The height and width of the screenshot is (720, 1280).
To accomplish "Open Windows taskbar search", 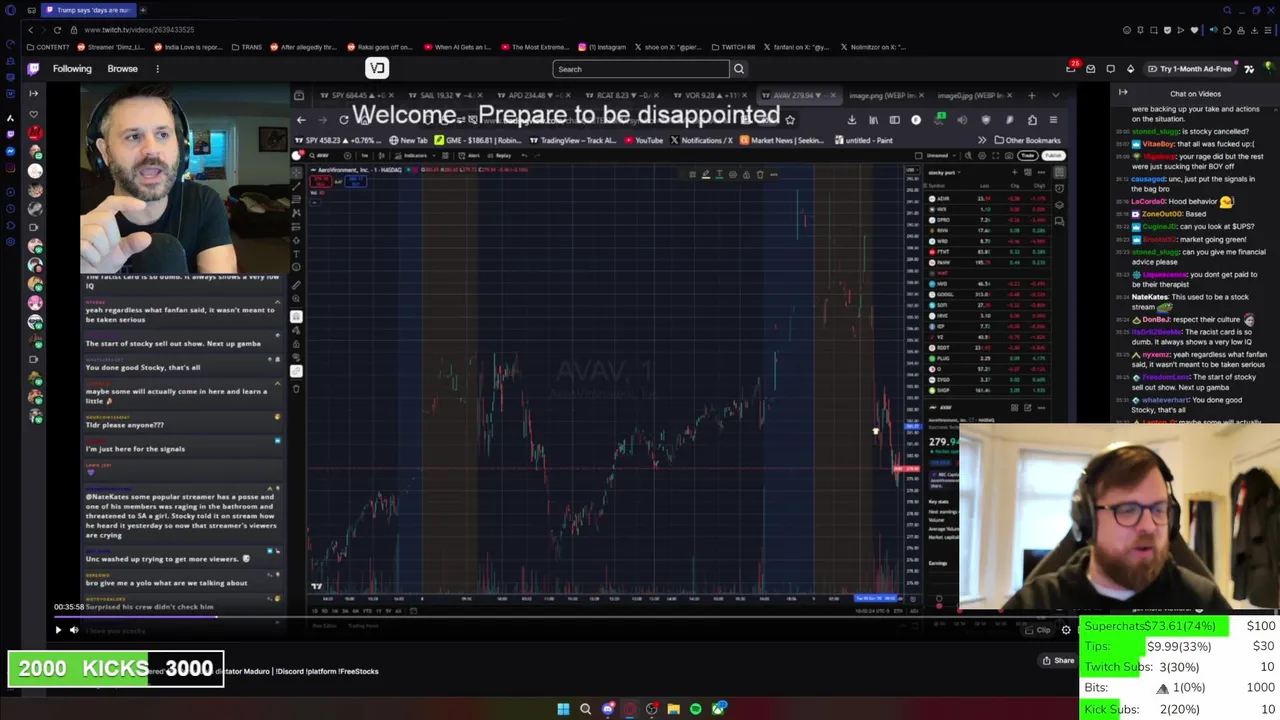I will pos(585,709).
